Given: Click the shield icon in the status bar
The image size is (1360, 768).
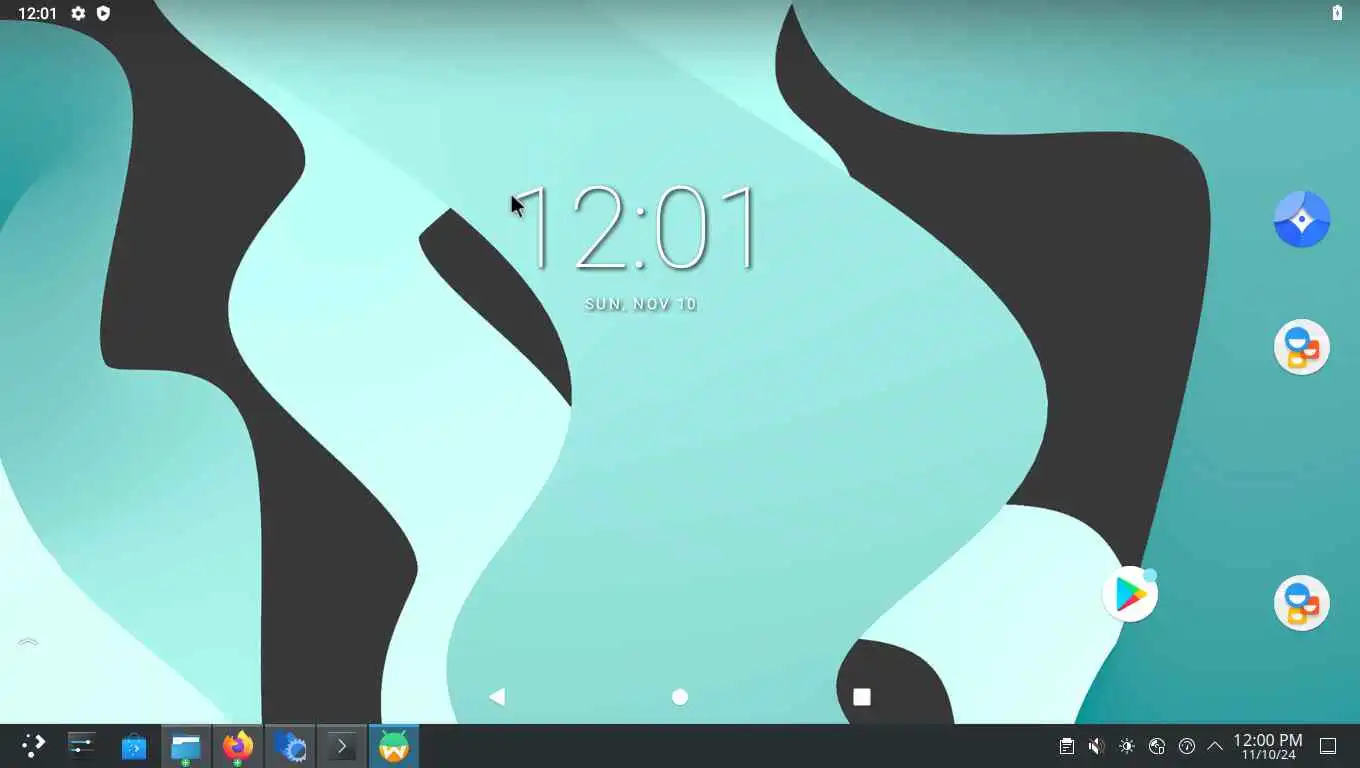Looking at the screenshot, I should pyautogui.click(x=103, y=14).
